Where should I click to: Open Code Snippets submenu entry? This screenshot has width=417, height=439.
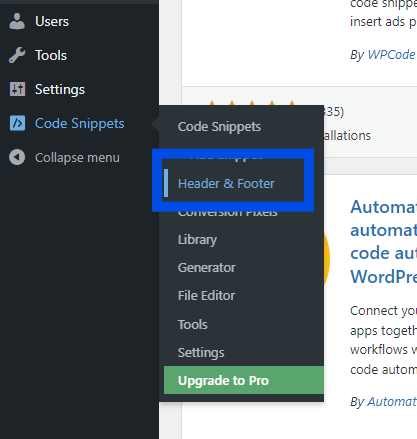click(x=219, y=127)
